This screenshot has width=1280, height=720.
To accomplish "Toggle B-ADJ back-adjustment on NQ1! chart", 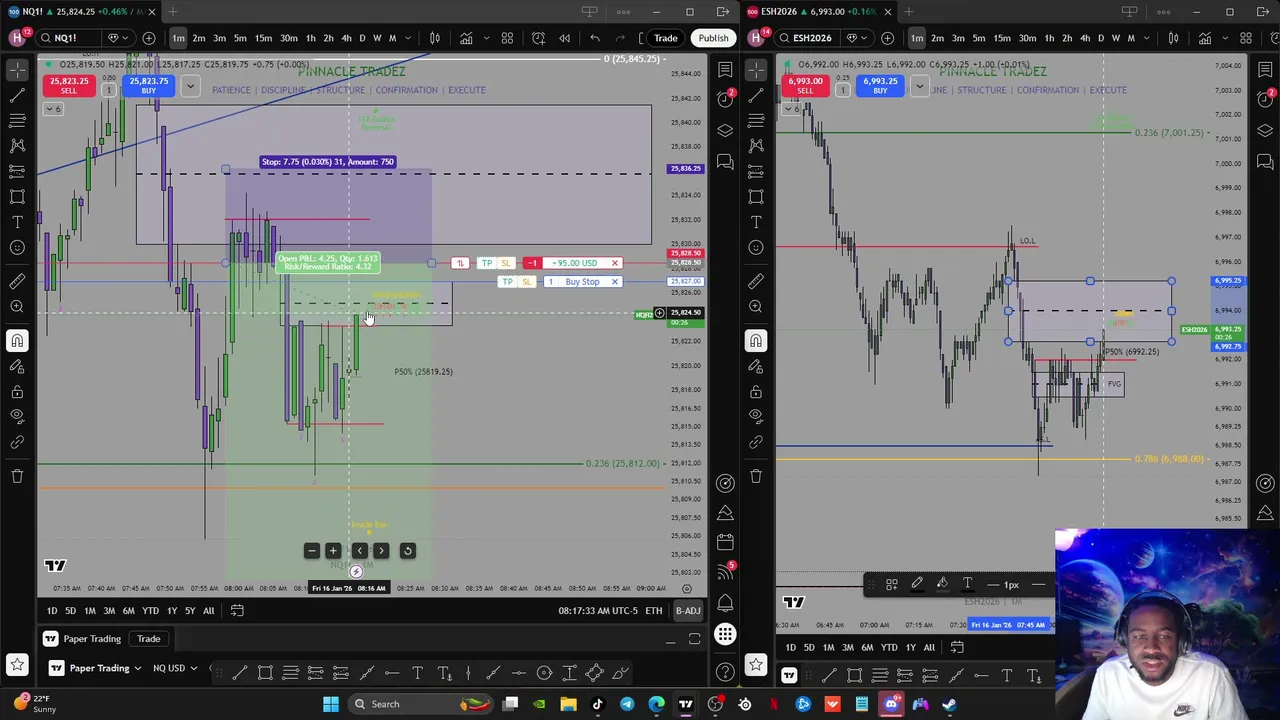I will point(688,611).
